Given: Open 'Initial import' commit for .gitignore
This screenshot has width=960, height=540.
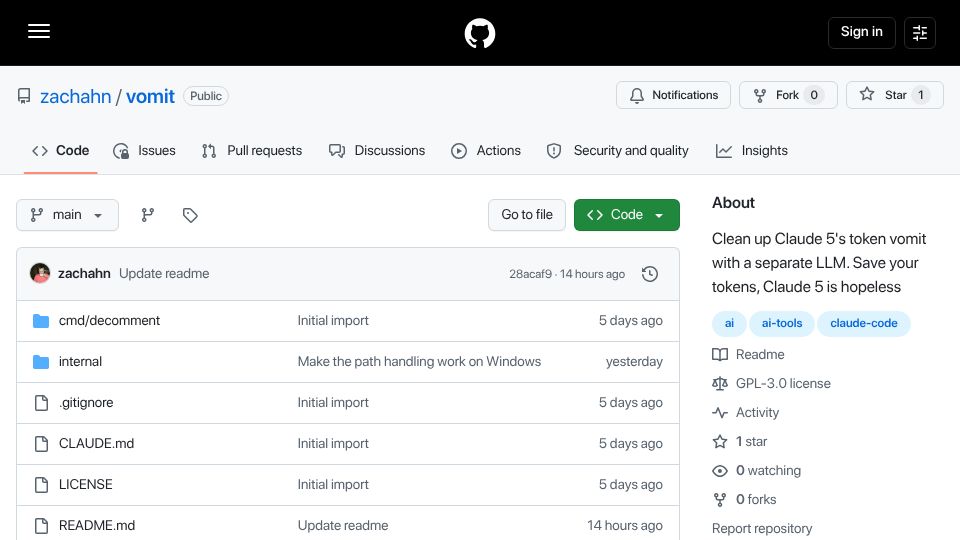Looking at the screenshot, I should pyautogui.click(x=333, y=403).
